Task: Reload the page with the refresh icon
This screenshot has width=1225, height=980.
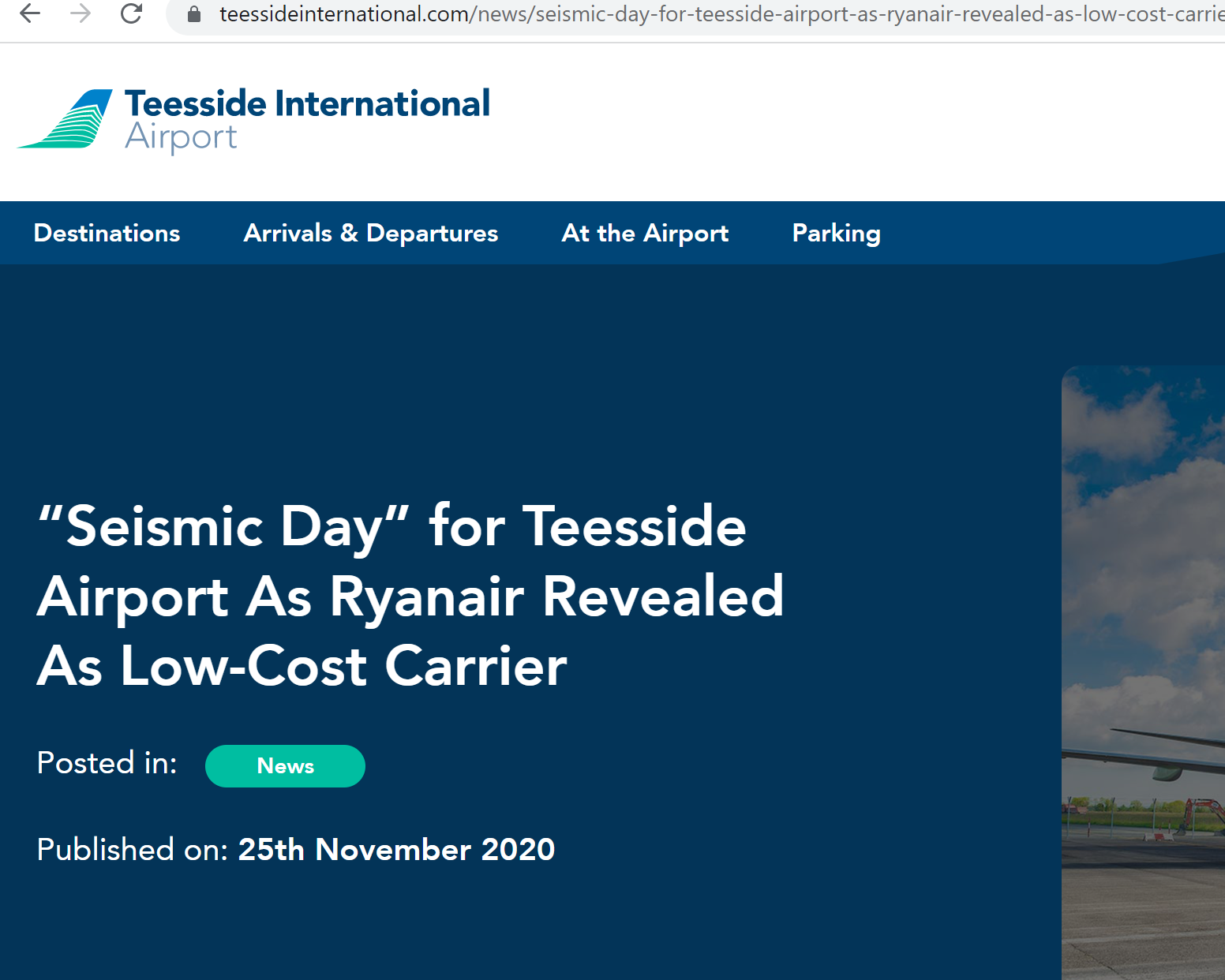Action: click(131, 13)
